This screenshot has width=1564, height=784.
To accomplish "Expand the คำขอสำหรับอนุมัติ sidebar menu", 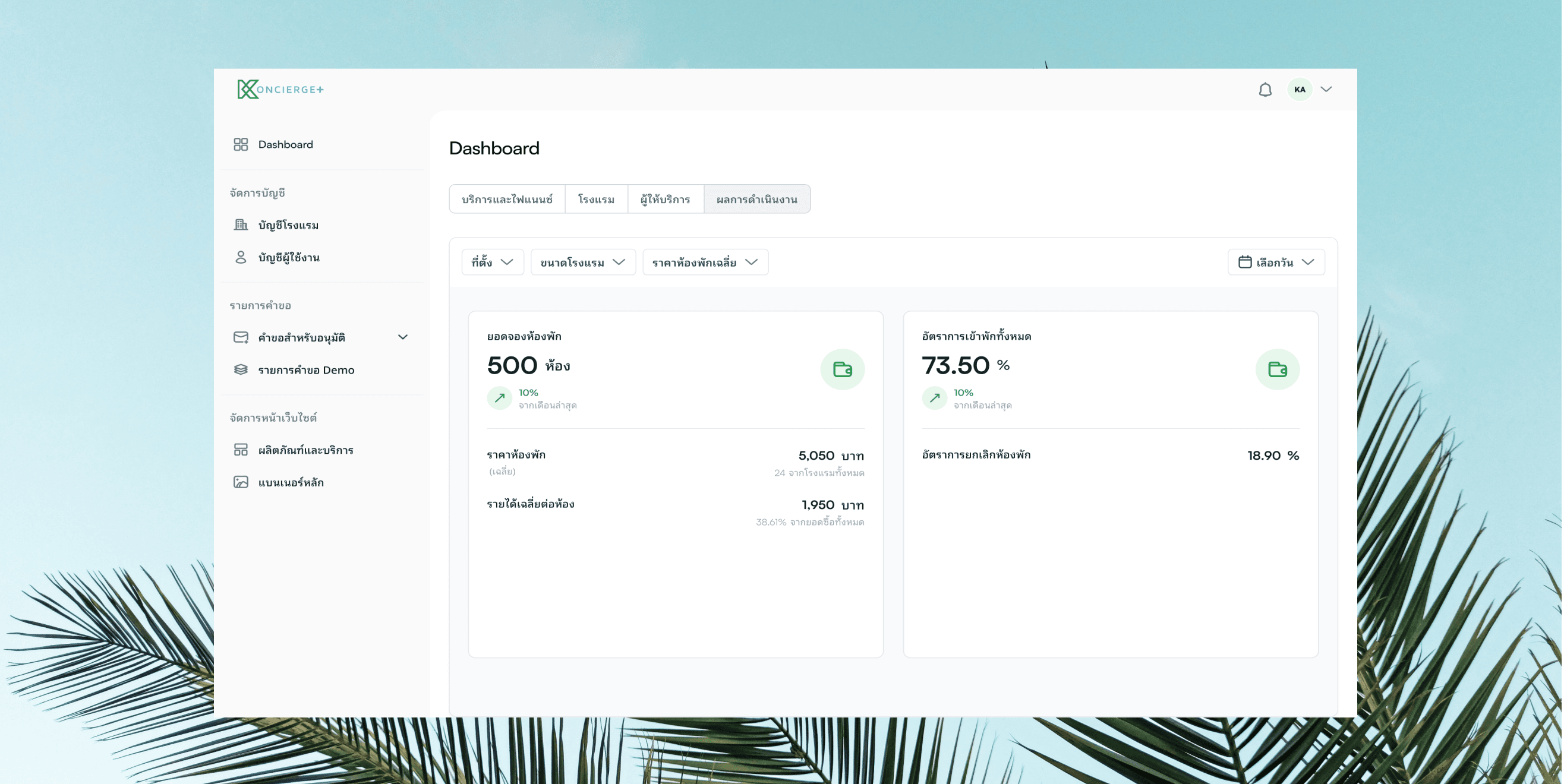I will [x=402, y=337].
